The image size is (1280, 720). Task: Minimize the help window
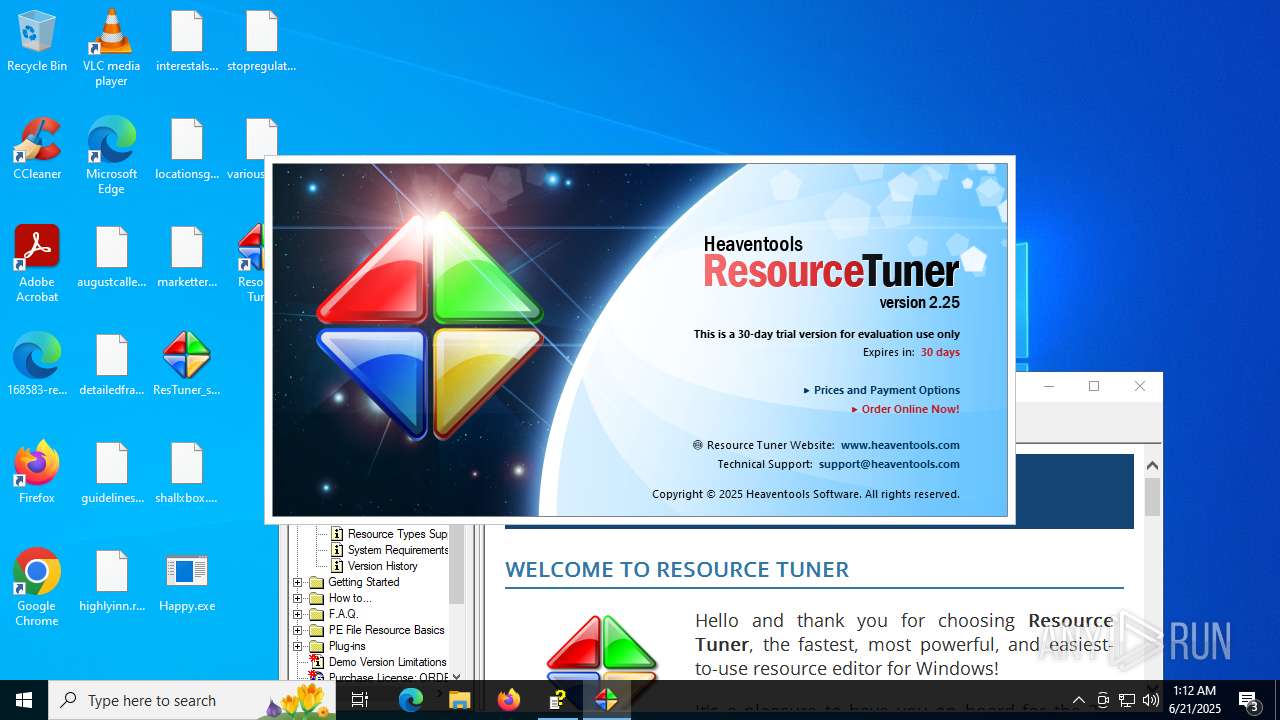[1049, 386]
